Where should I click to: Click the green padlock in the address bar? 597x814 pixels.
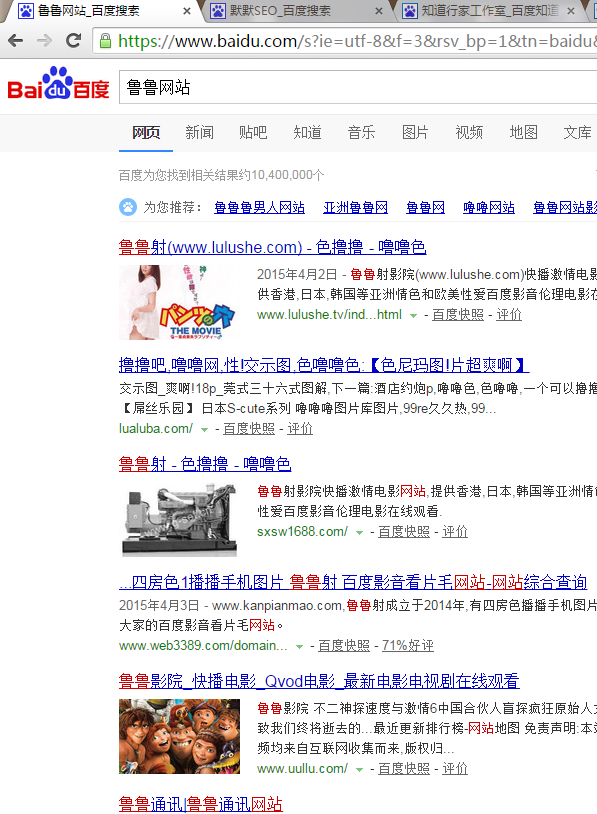pyautogui.click(x=105, y=41)
